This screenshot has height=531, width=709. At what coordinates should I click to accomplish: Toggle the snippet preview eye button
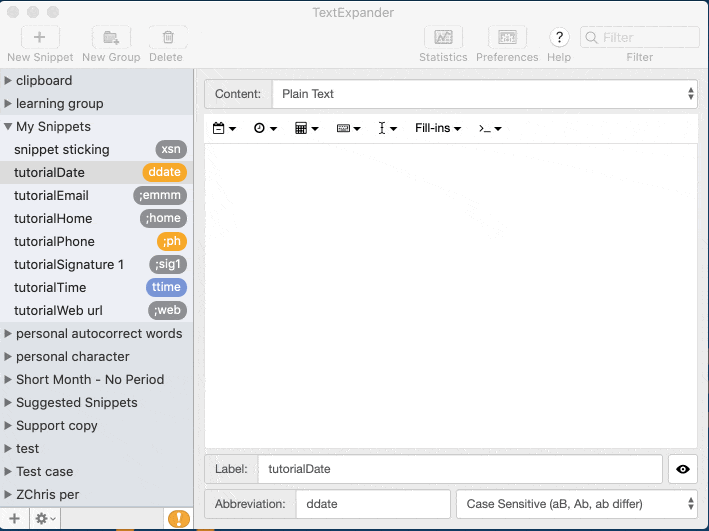pos(683,469)
